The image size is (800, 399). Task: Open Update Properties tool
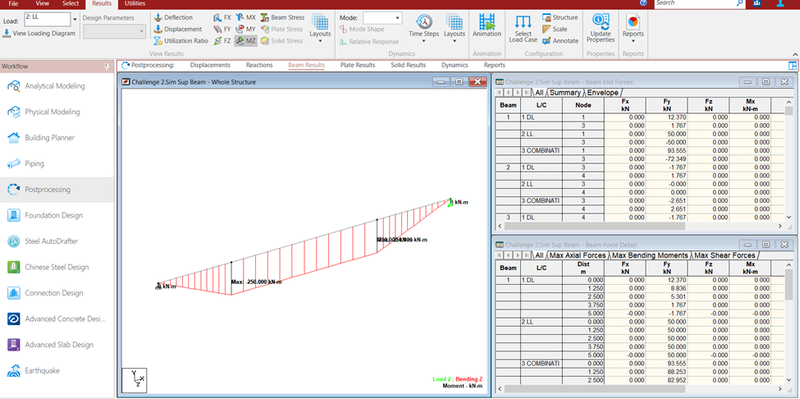pos(601,21)
